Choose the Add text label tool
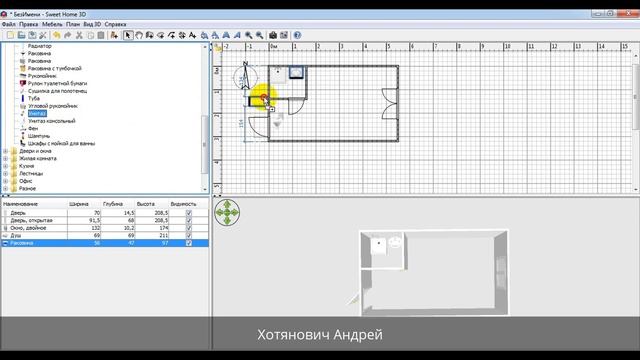 tap(193, 36)
